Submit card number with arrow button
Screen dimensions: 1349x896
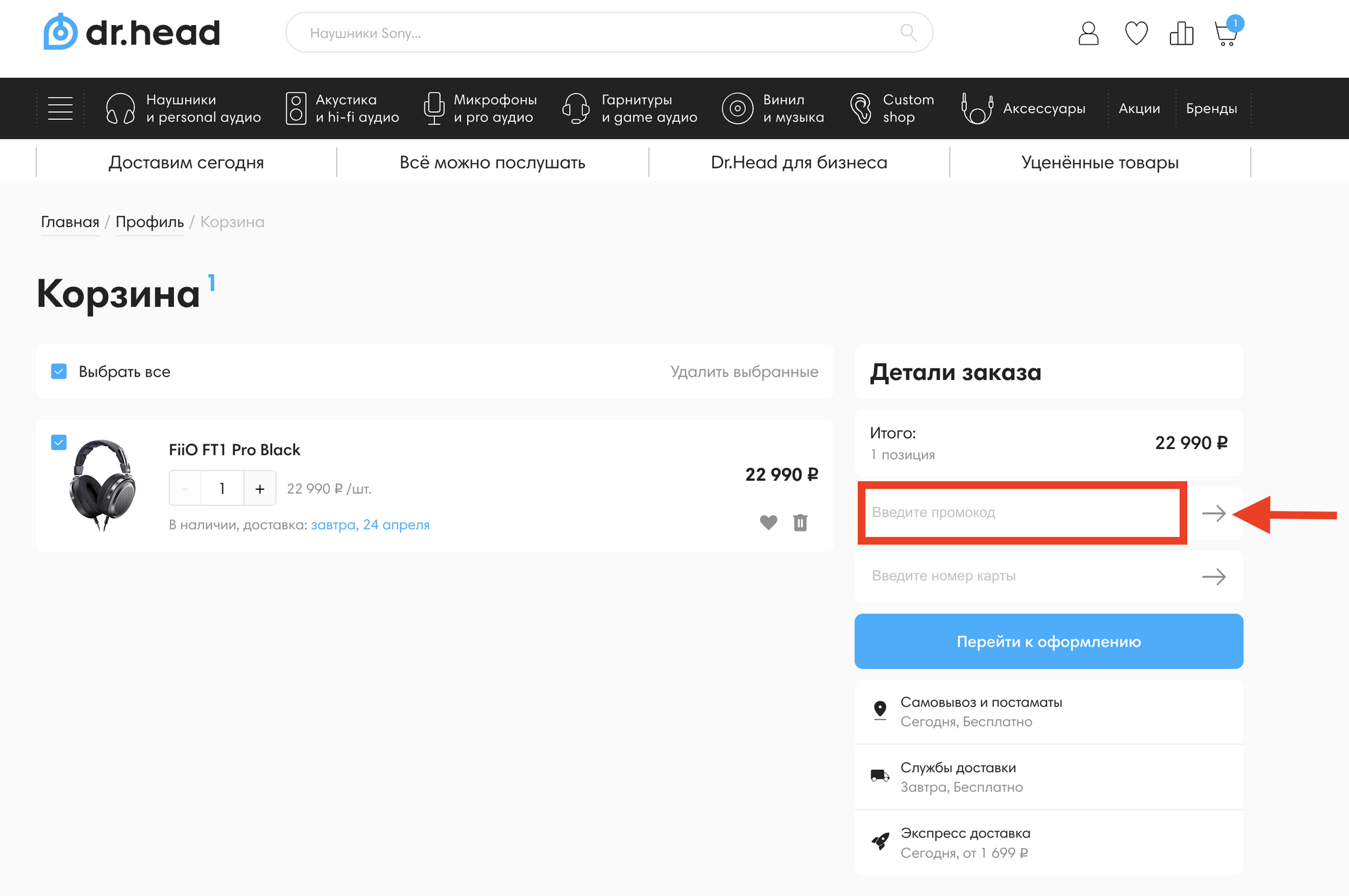(x=1213, y=577)
